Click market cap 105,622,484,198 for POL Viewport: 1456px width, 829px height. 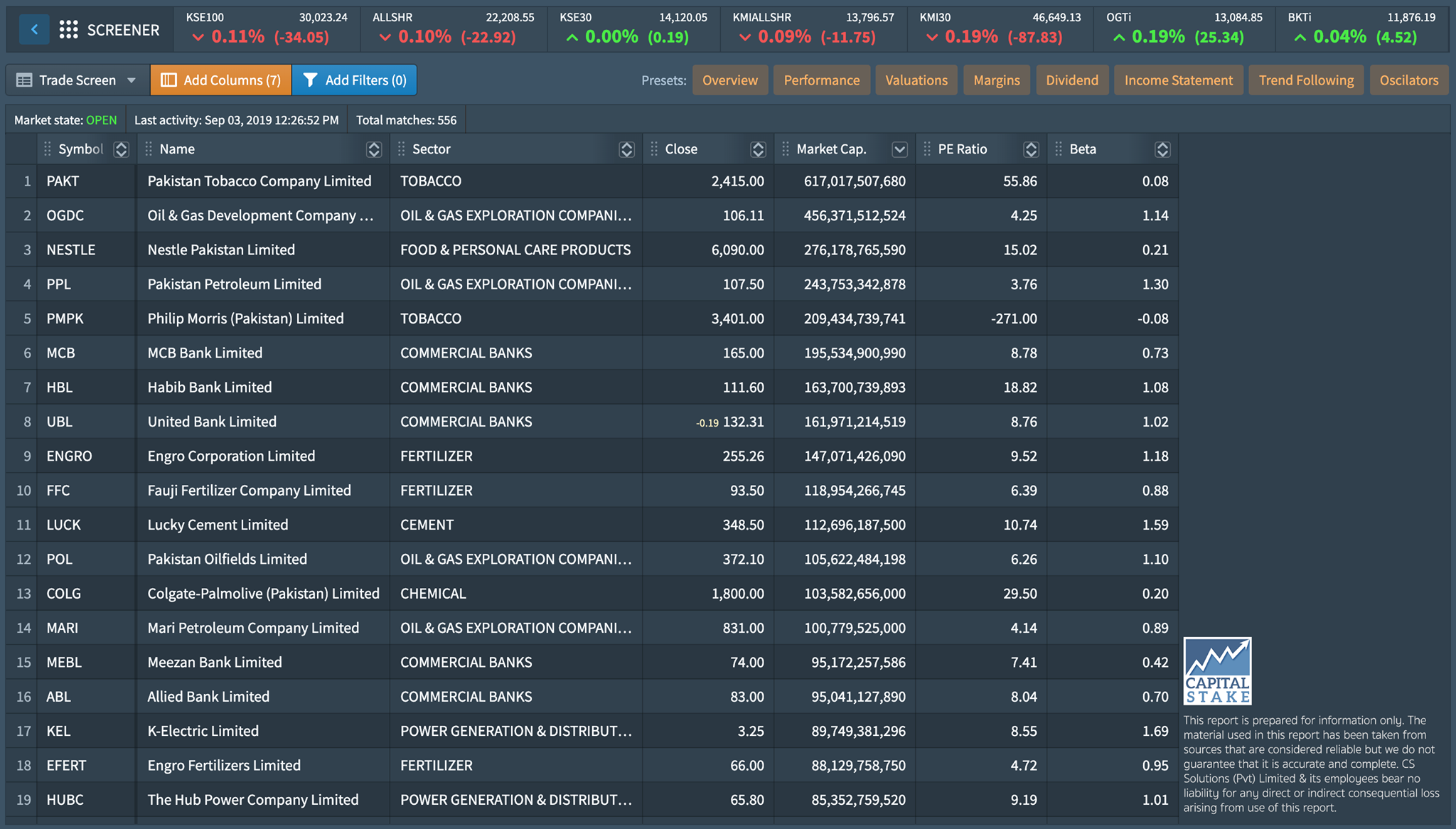tap(855, 560)
